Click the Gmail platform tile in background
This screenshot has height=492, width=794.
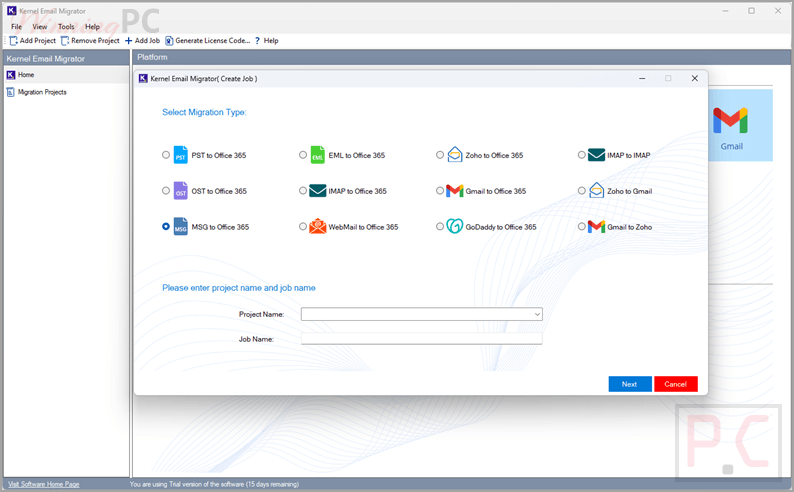740,126
